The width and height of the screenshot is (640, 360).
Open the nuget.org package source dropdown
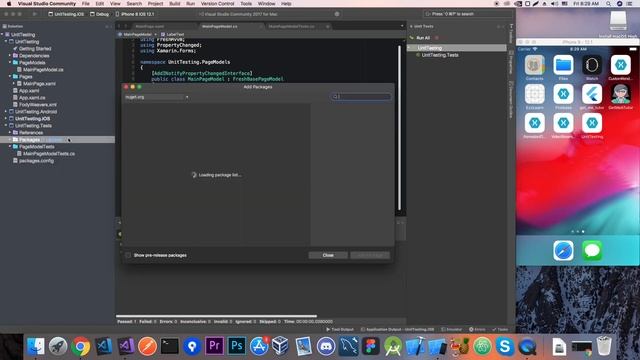point(157,97)
